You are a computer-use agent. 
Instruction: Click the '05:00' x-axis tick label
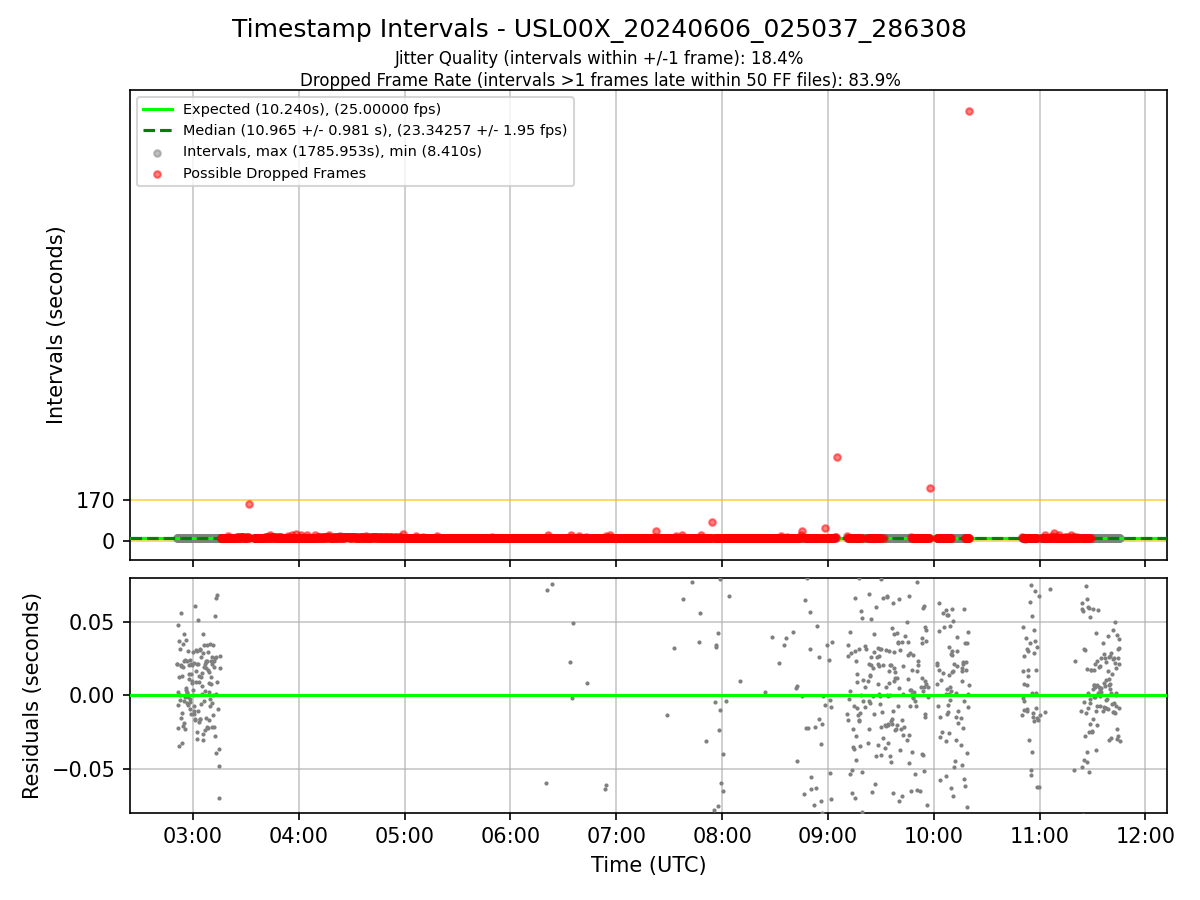click(x=405, y=834)
